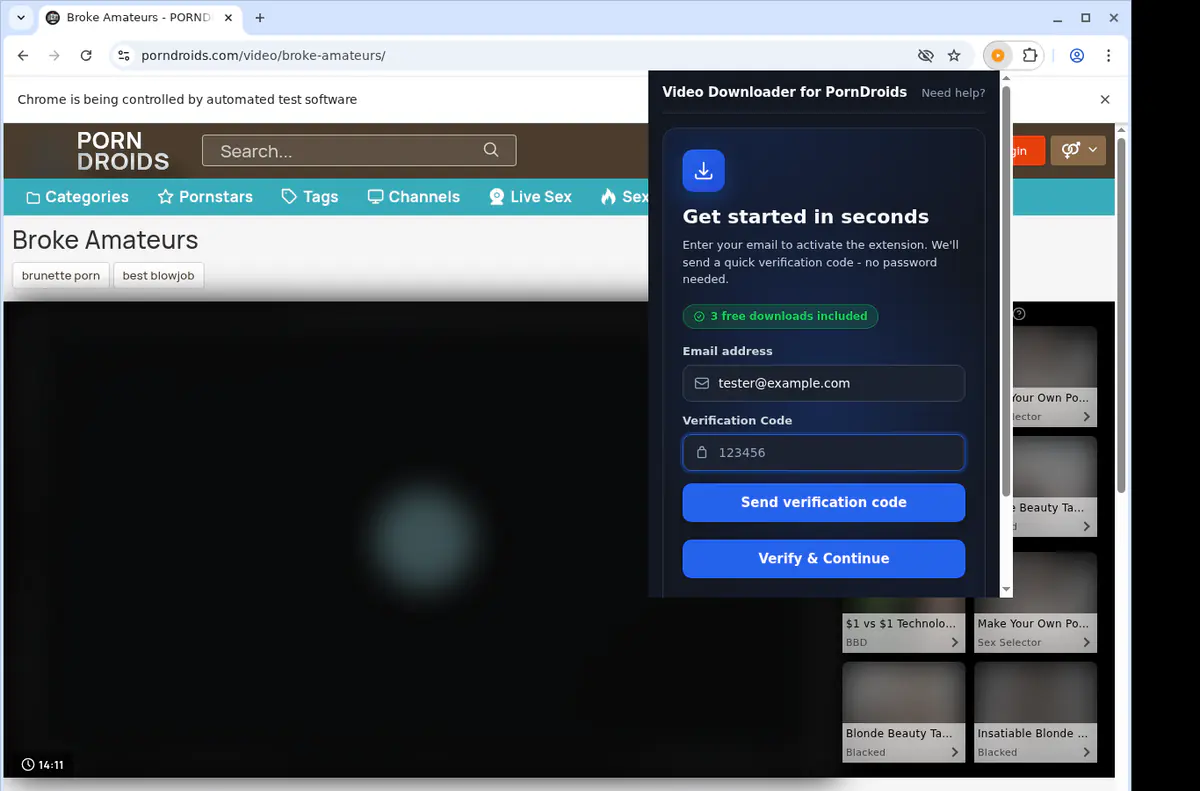Click the search magnifier icon on the site

(x=491, y=150)
